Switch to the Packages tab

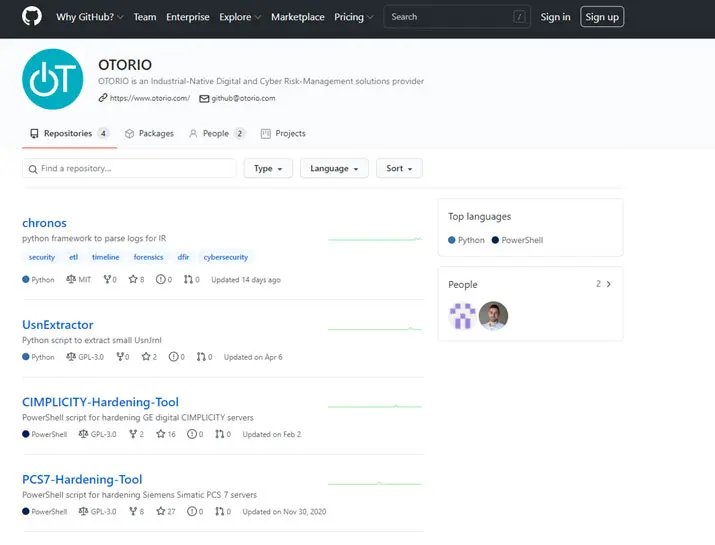coord(149,133)
